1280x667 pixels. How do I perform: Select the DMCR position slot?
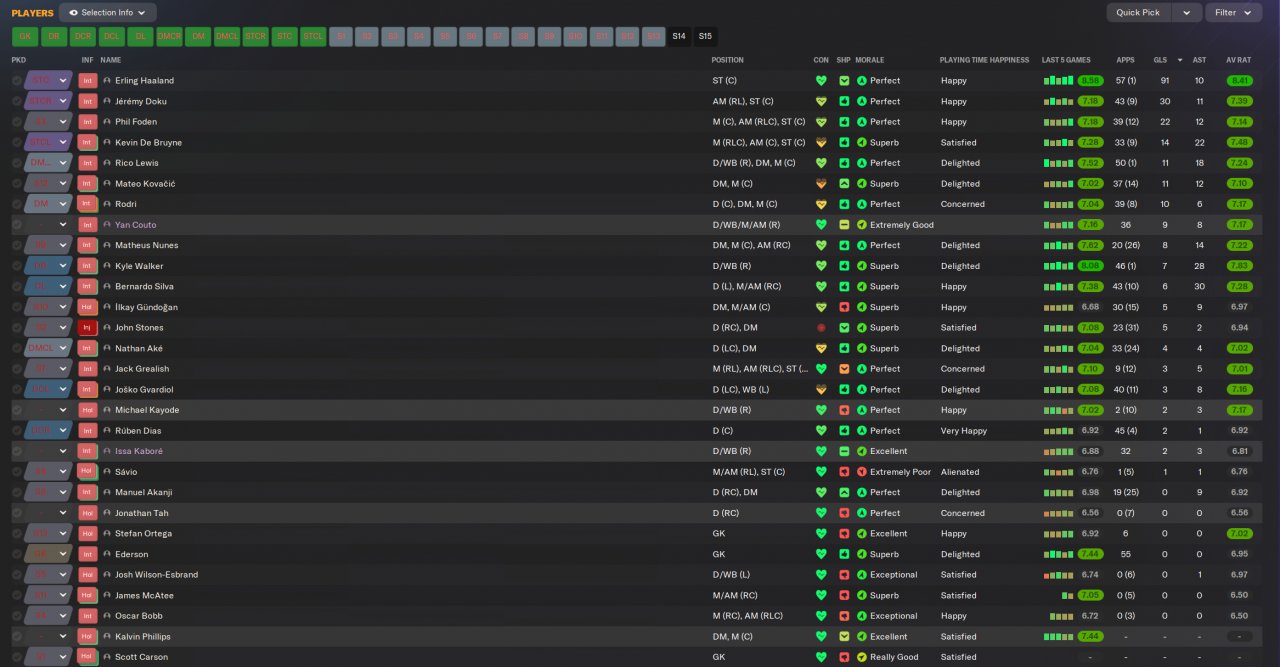[x=170, y=36]
